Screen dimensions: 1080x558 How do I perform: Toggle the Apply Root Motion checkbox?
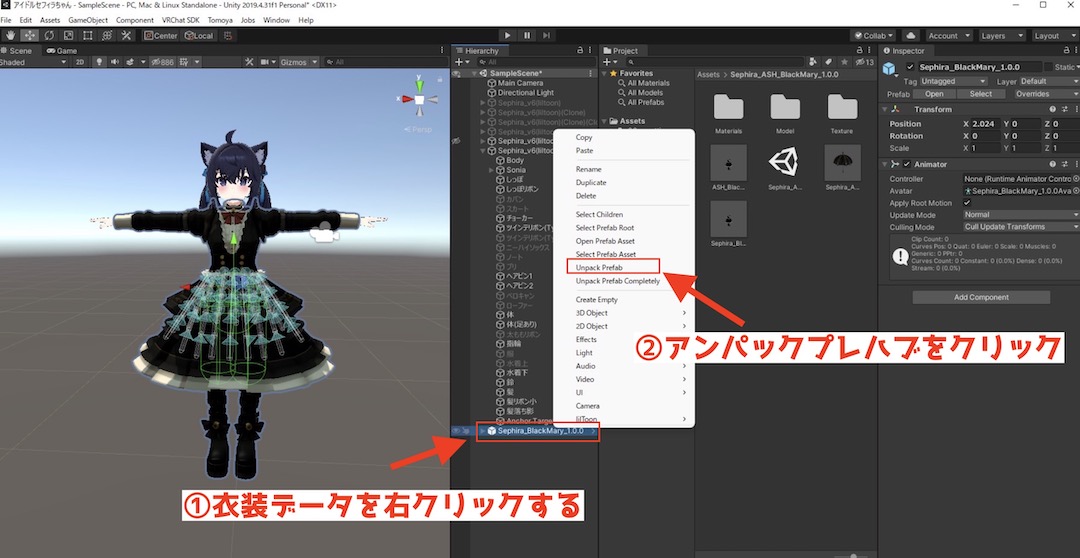tap(967, 203)
